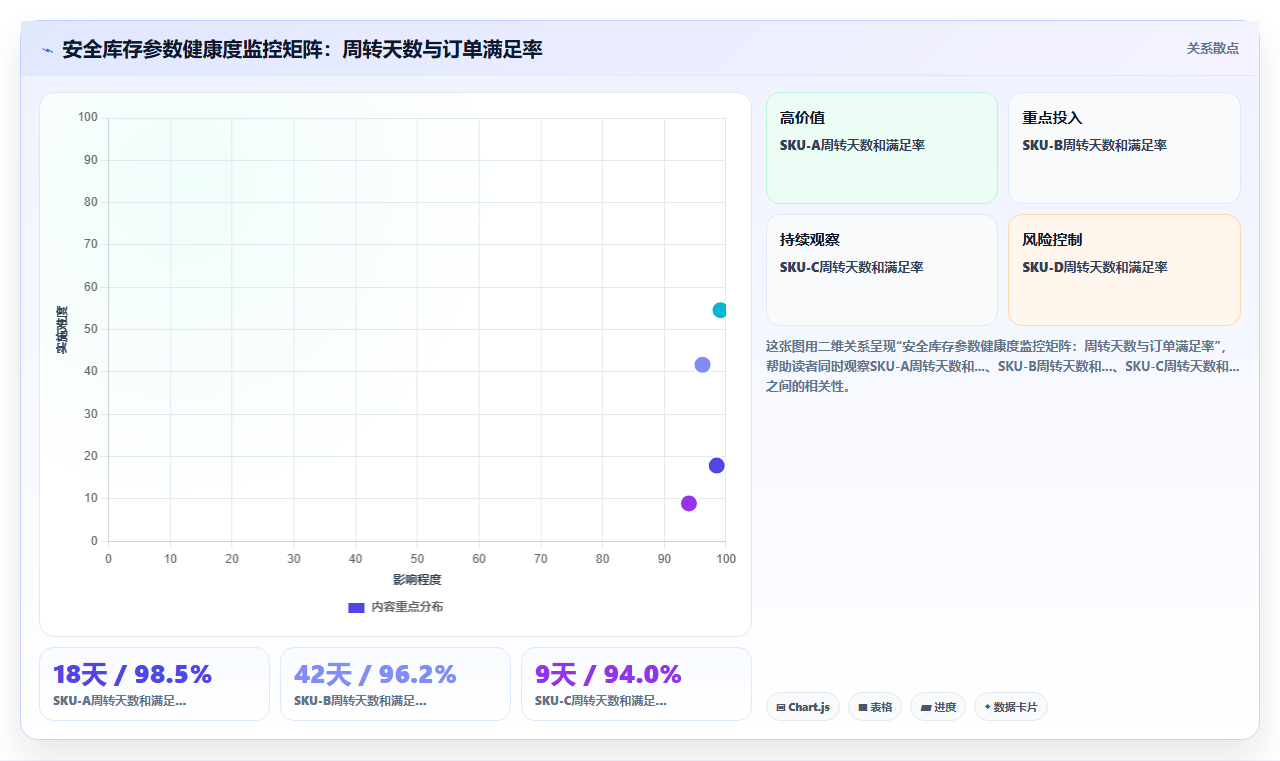Open the 风险控制 quadrant card
The width and height of the screenshot is (1280, 761).
coord(1124,270)
